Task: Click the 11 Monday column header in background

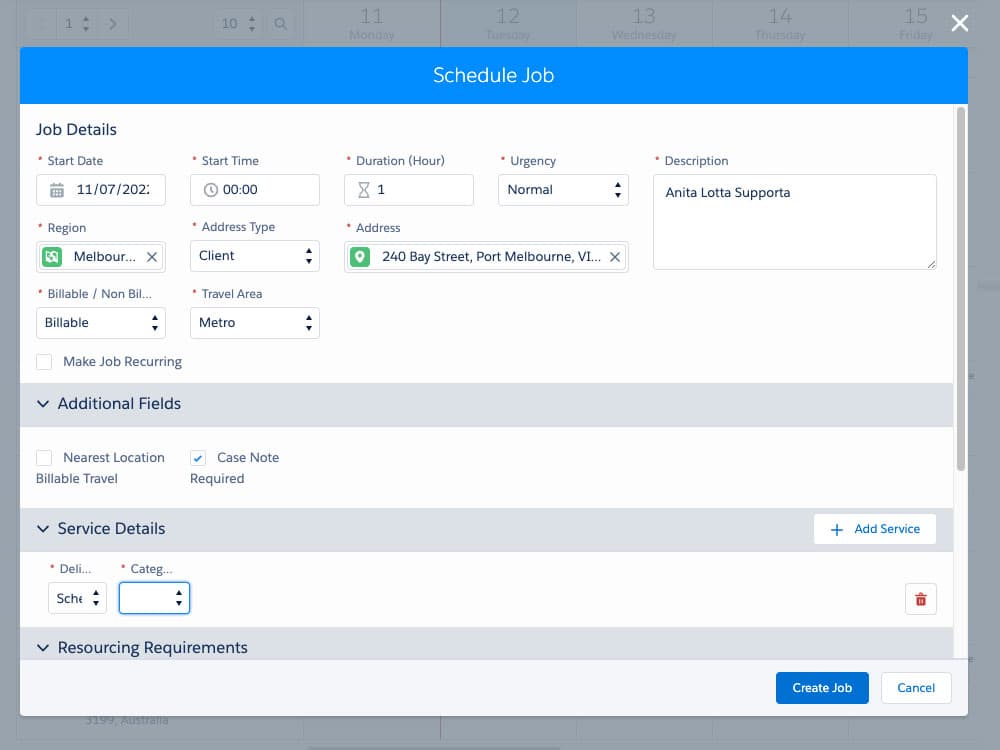Action: pos(372,24)
